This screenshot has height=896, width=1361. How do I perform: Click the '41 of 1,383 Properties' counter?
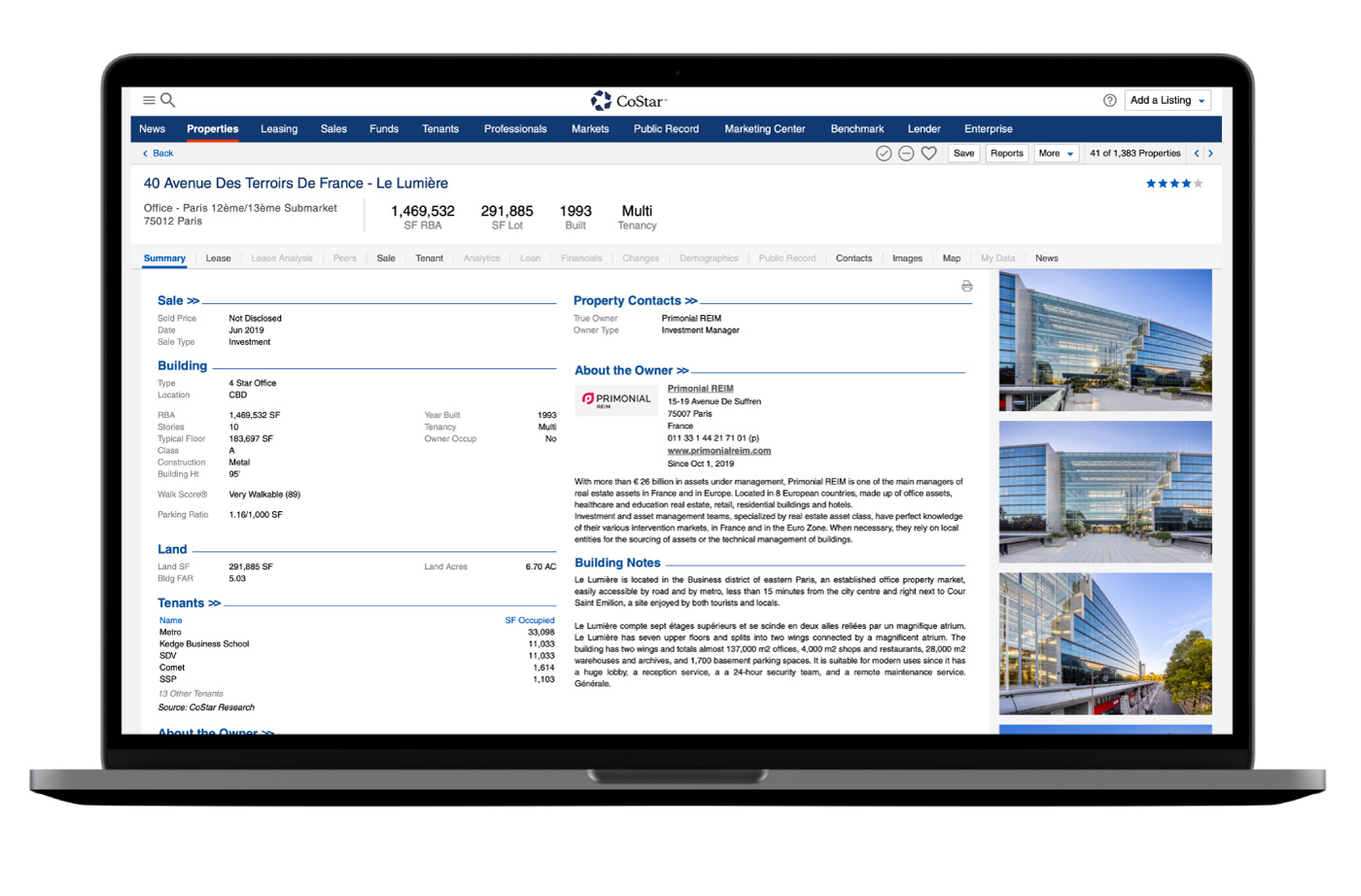[1134, 154]
